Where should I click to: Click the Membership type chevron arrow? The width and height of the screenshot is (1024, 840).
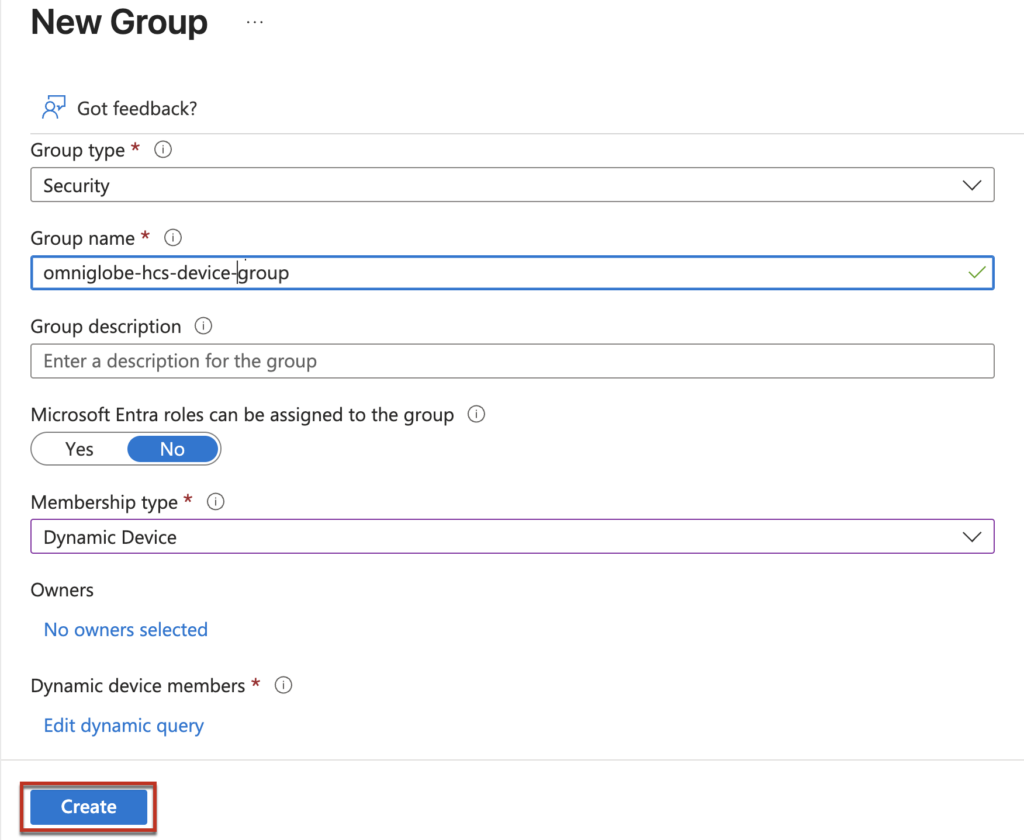click(971, 537)
